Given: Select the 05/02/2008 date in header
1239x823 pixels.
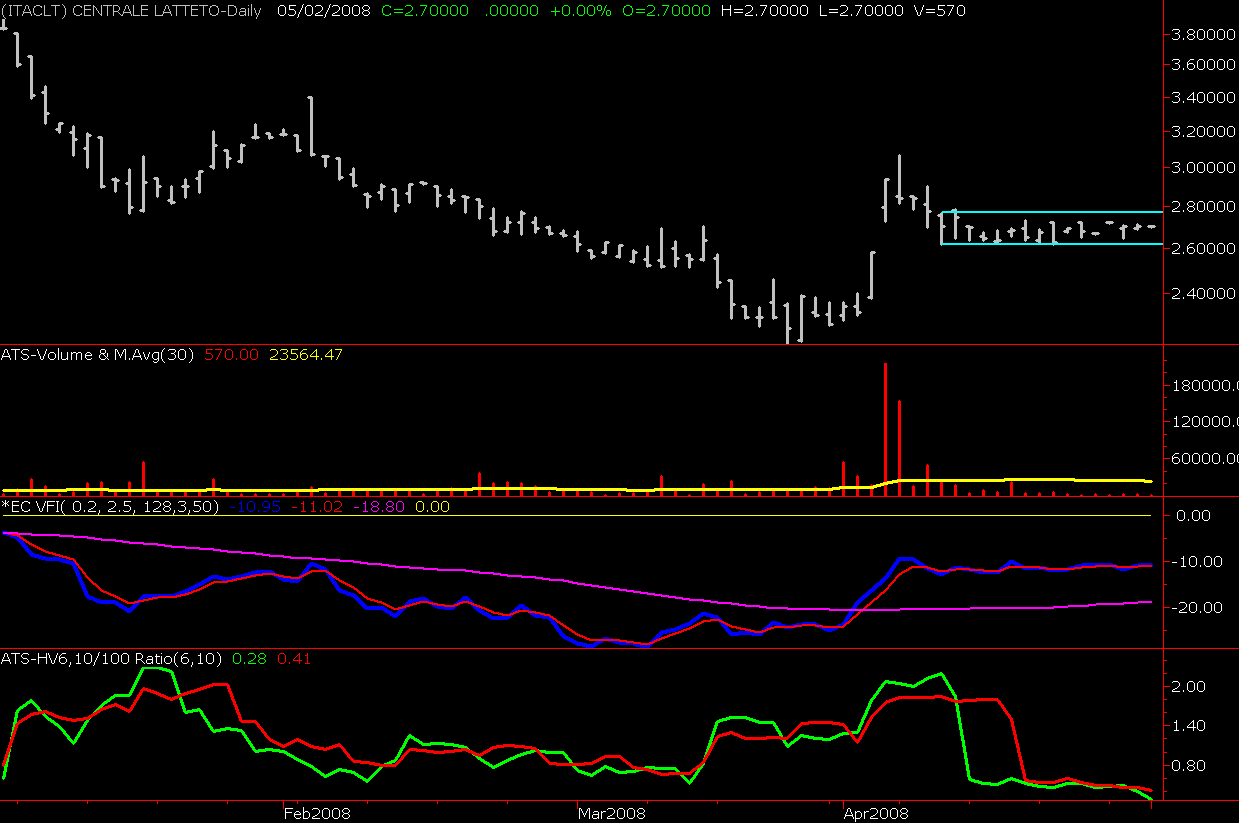Looking at the screenshot, I should (317, 11).
